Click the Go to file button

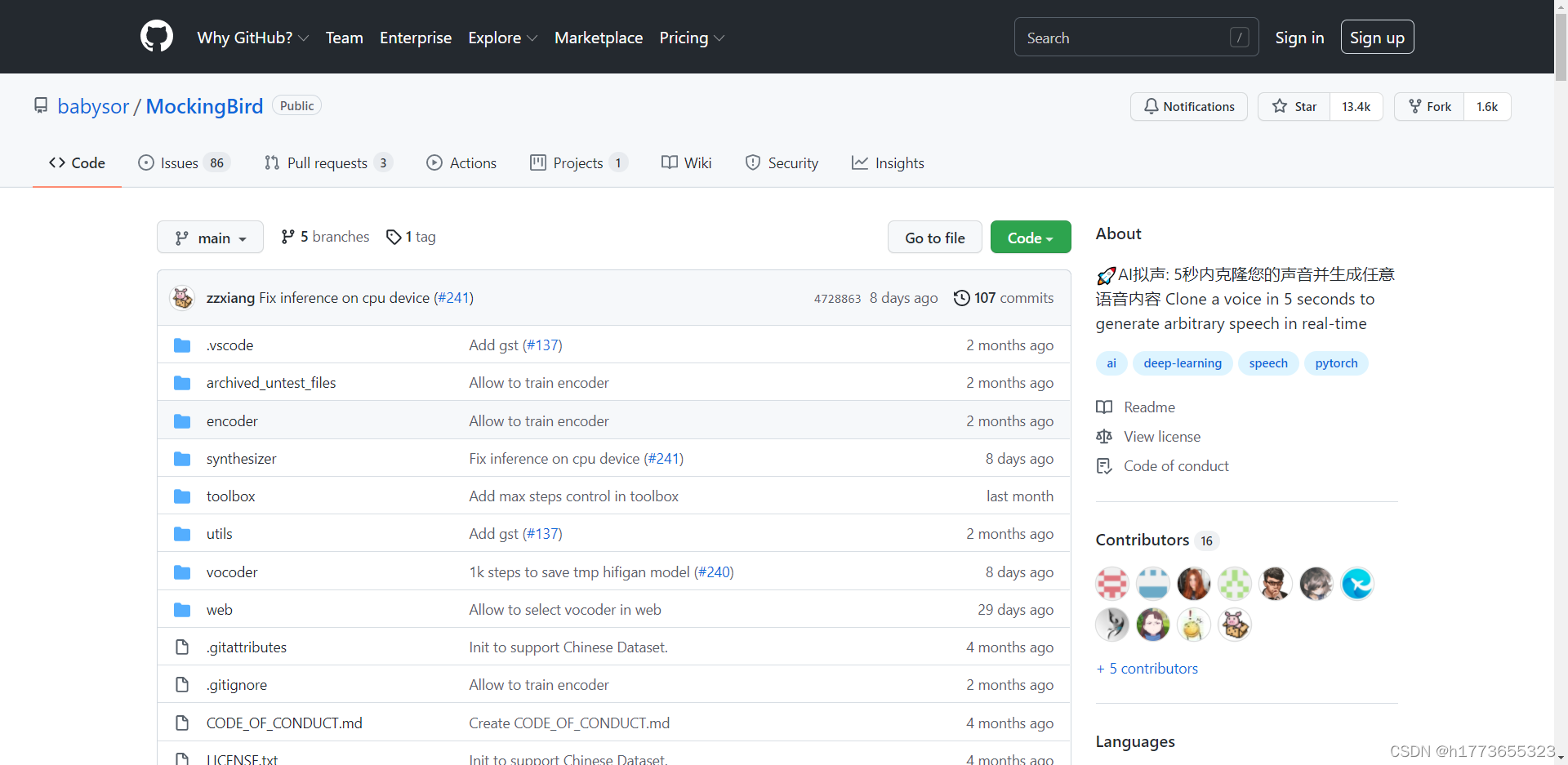click(x=935, y=238)
